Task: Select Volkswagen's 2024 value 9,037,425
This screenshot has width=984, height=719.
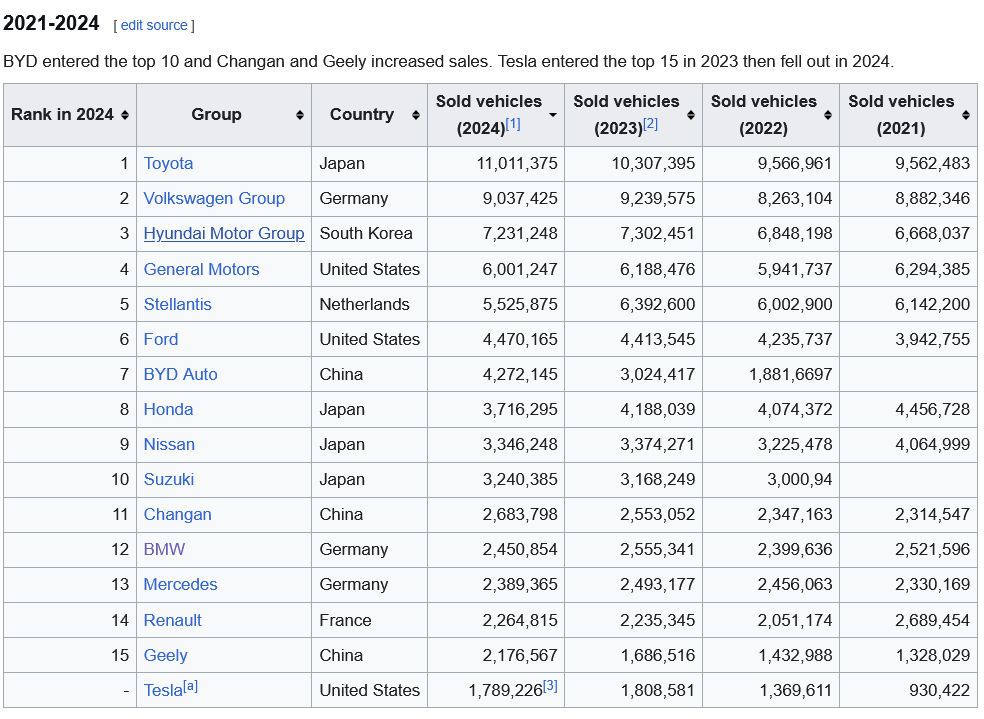Action: point(520,199)
